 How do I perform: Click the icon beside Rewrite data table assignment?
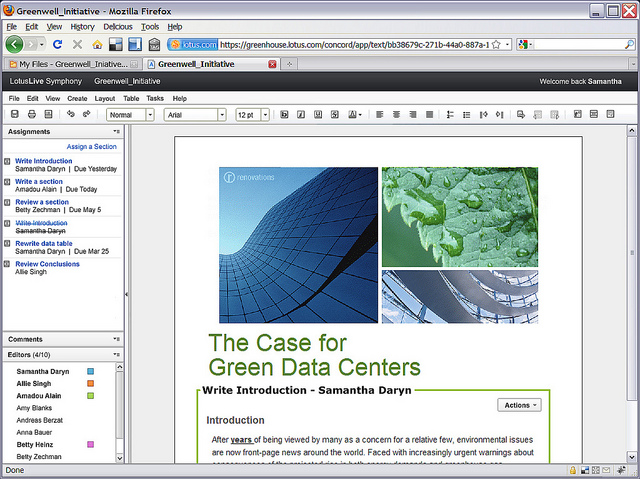click(x=7, y=244)
